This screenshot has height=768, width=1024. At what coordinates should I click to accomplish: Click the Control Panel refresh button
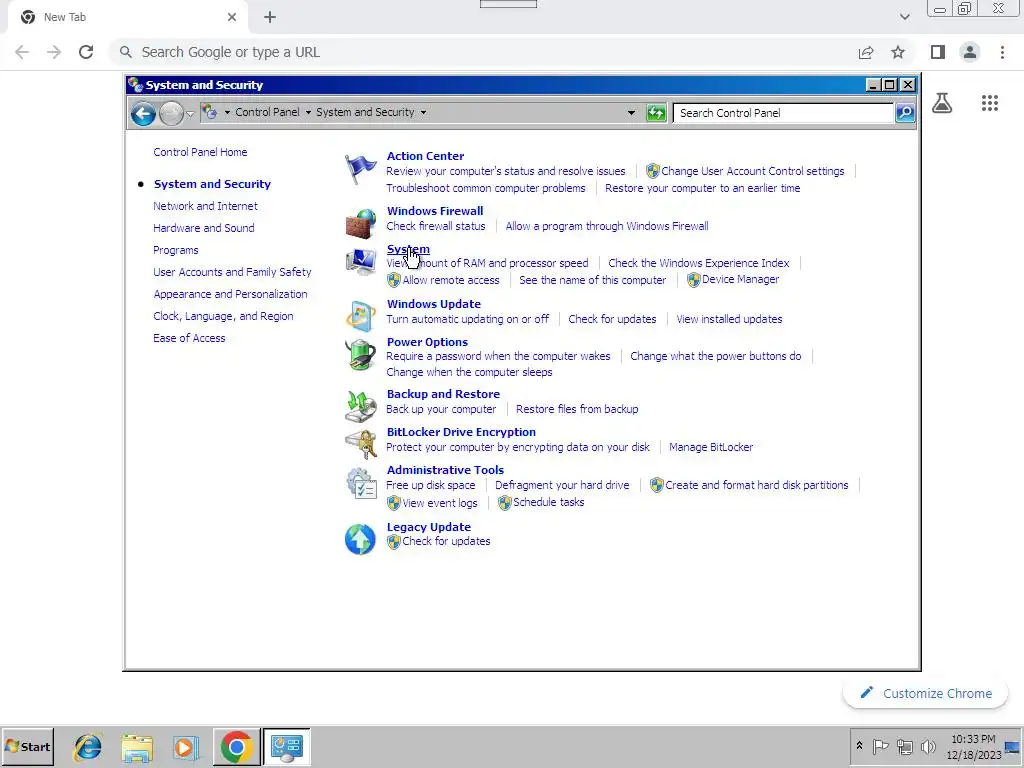pyautogui.click(x=656, y=113)
